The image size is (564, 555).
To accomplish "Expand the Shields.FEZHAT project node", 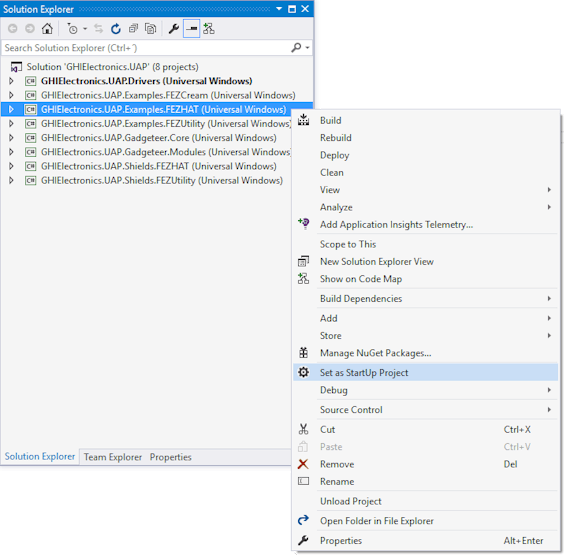I will (x=11, y=166).
